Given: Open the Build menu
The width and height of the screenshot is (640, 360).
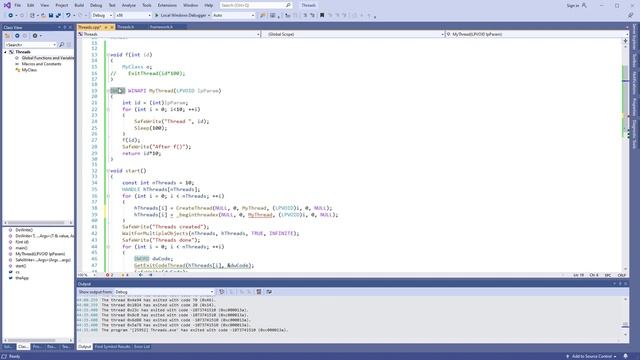Looking at the screenshot, I should [x=79, y=5].
